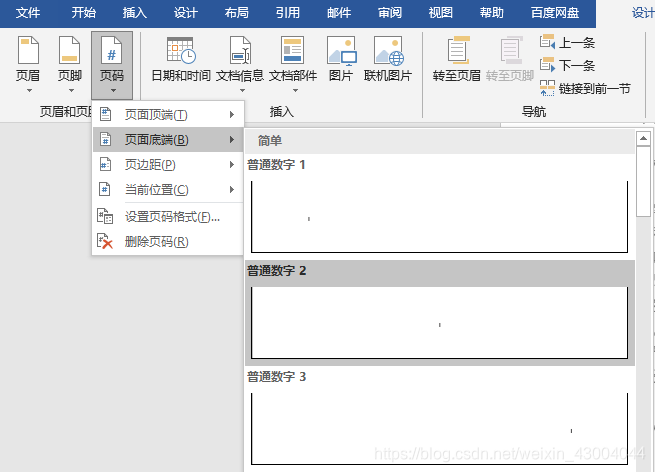Click the icon beside 当前位置(C)
655x472 pixels.
pos(105,189)
